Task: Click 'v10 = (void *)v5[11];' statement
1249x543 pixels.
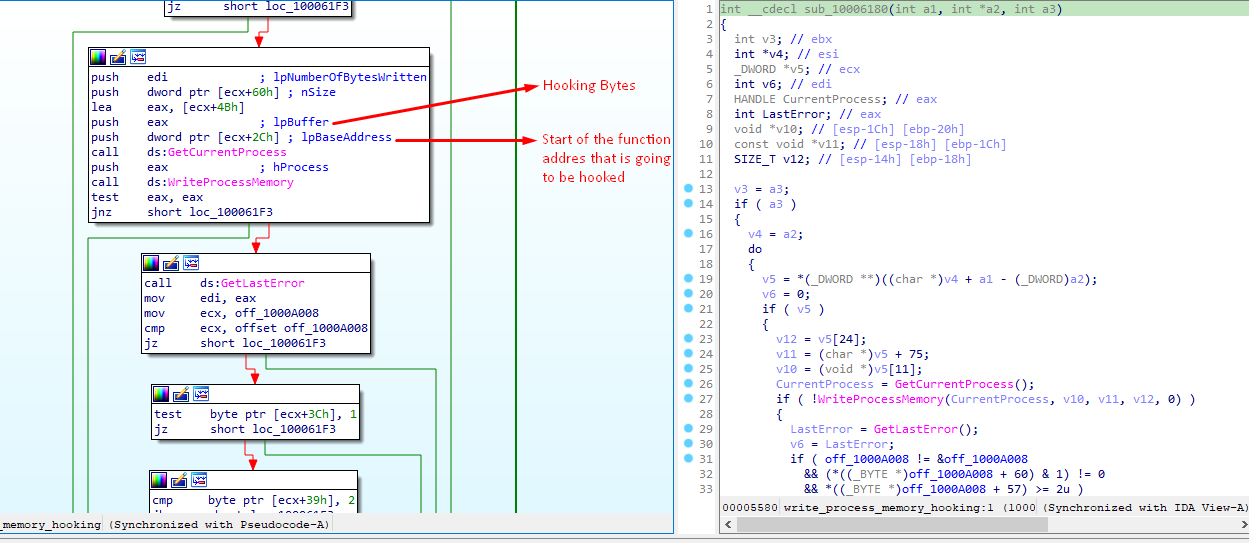Action: click(x=850, y=369)
